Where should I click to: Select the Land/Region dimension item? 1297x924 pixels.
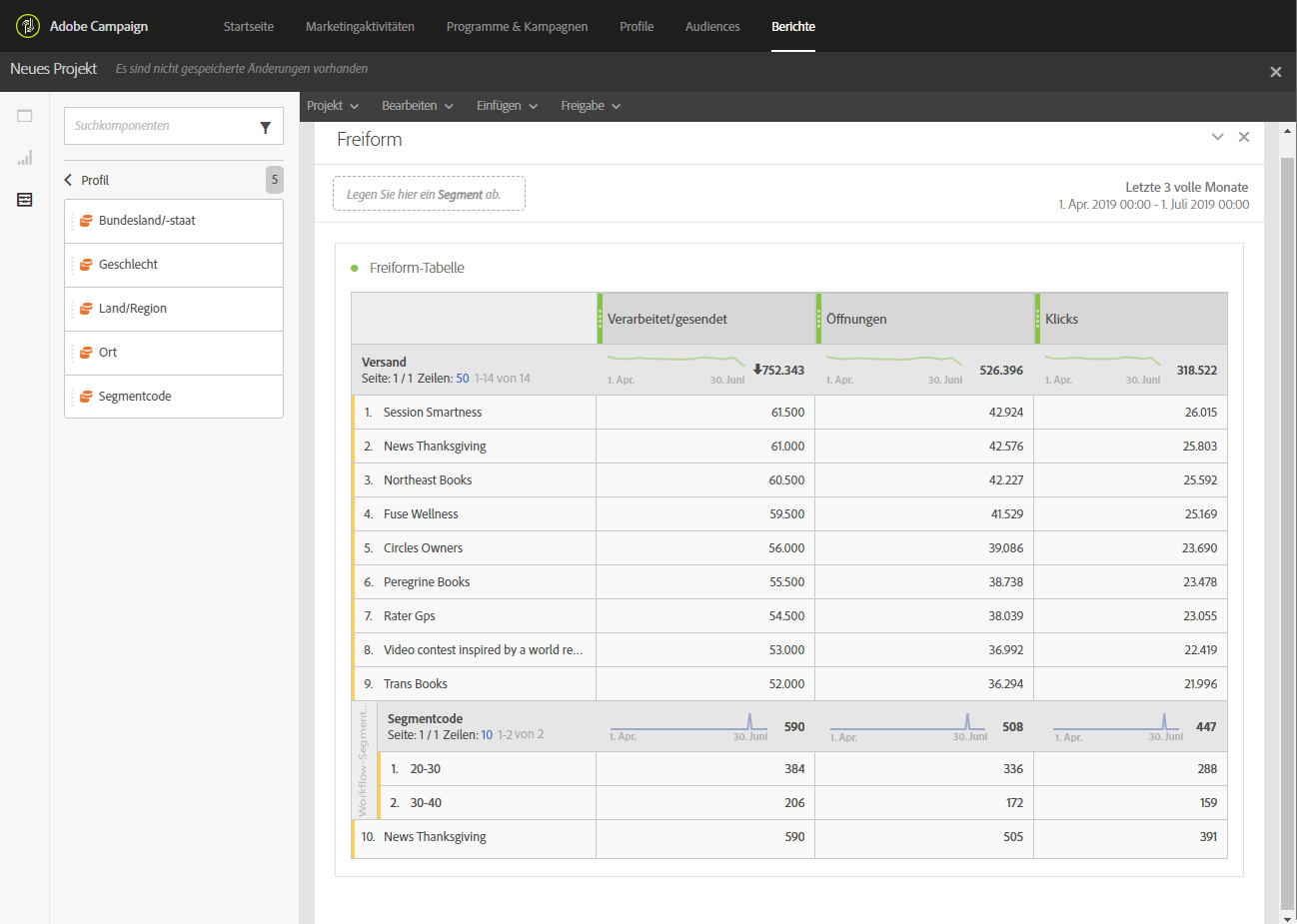tap(174, 309)
